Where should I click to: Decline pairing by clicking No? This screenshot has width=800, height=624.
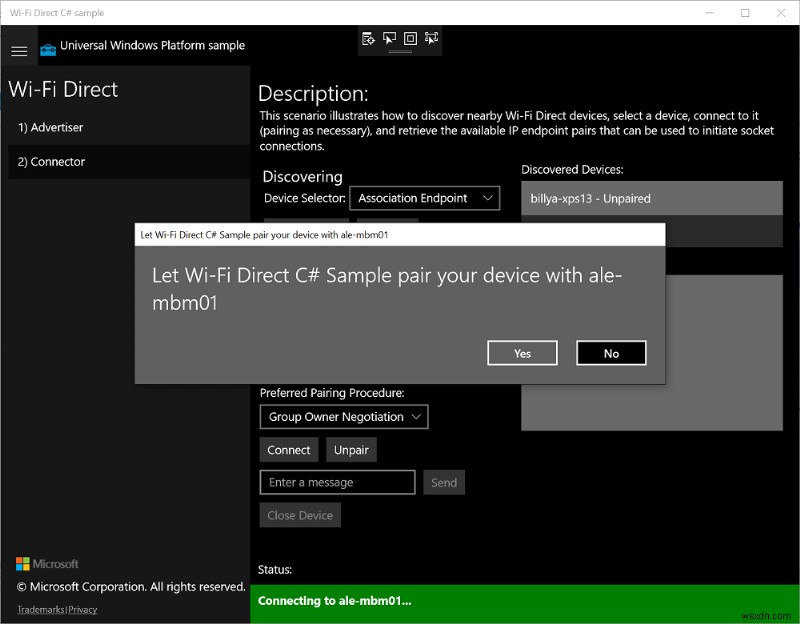[611, 352]
